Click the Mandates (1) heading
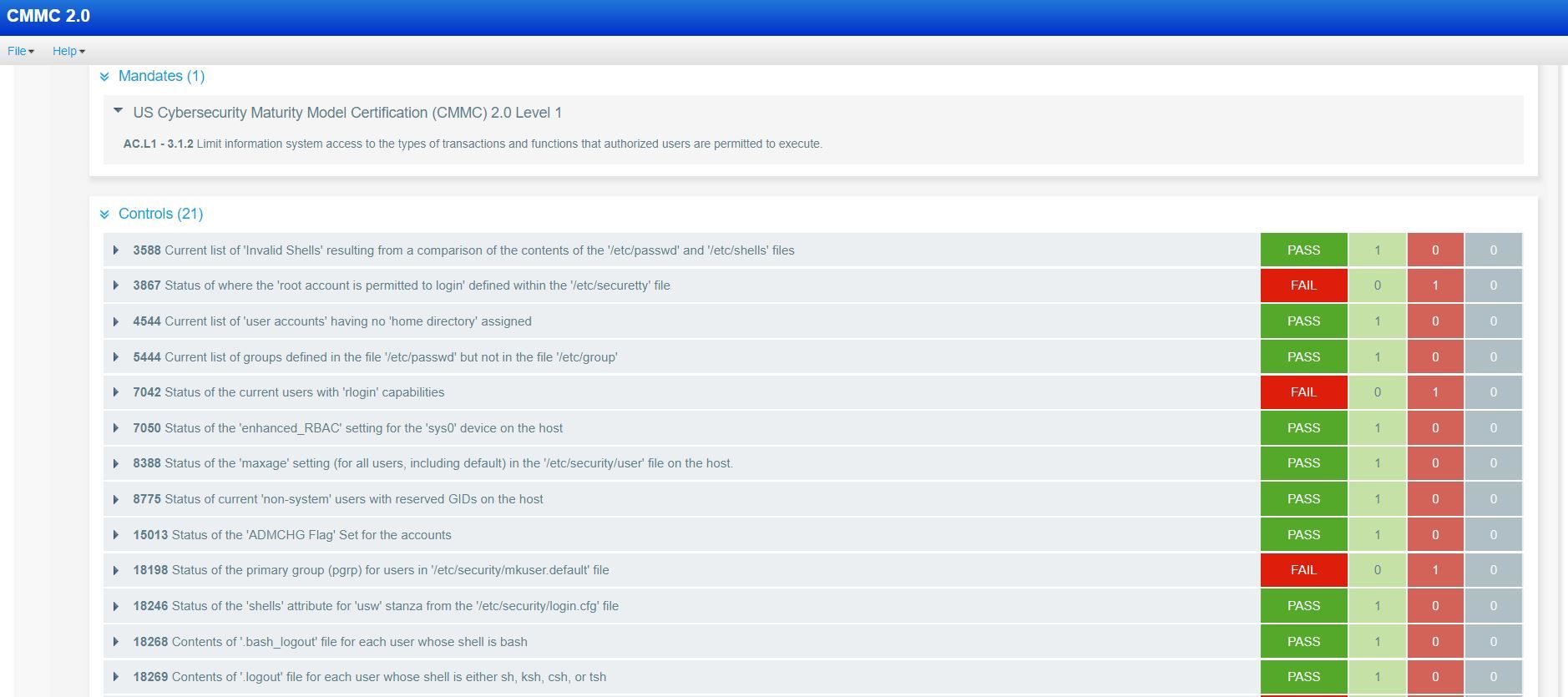This screenshot has height=697, width=1568. click(x=161, y=76)
